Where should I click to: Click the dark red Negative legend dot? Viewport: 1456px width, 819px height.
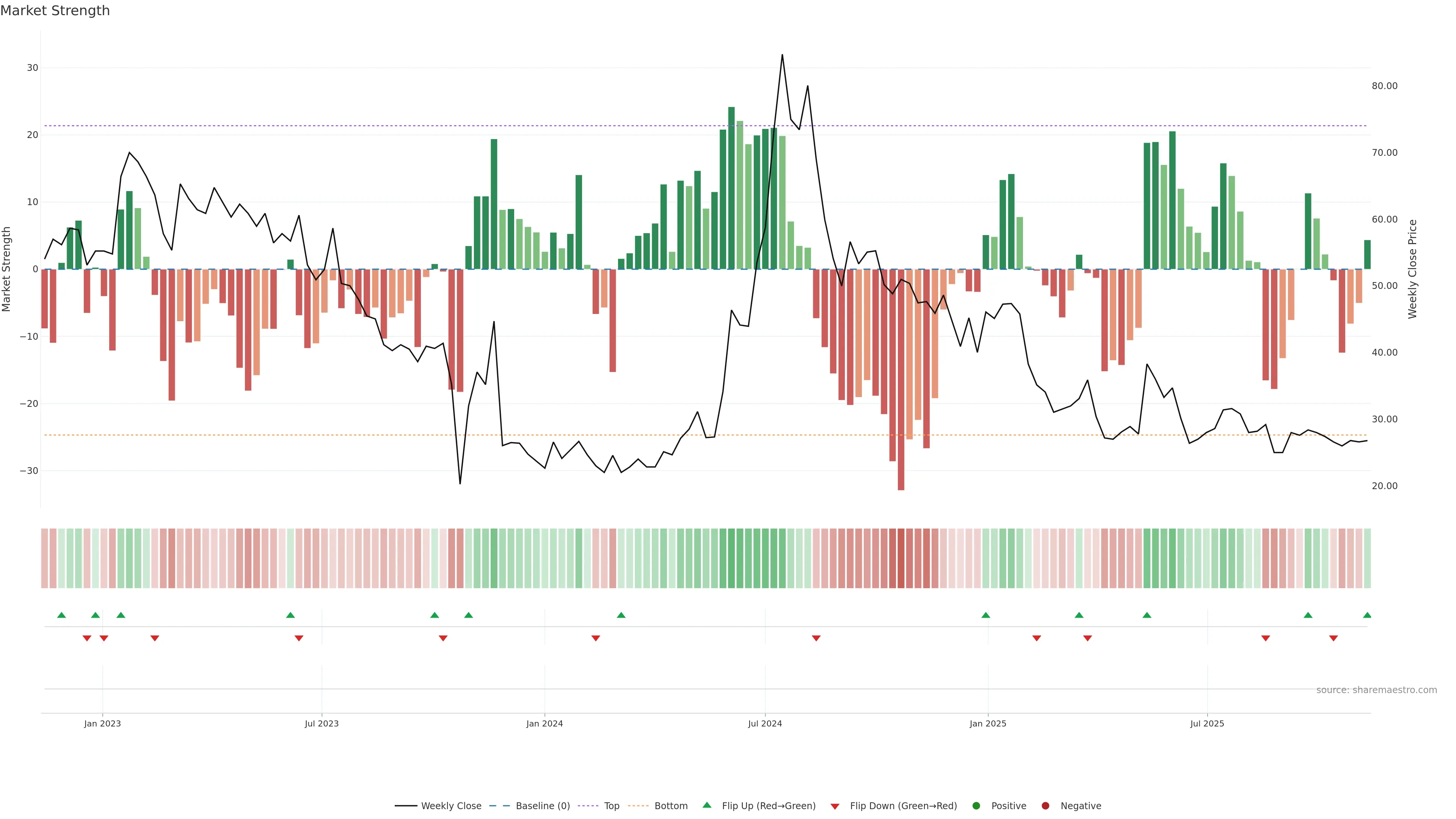(x=1045, y=805)
